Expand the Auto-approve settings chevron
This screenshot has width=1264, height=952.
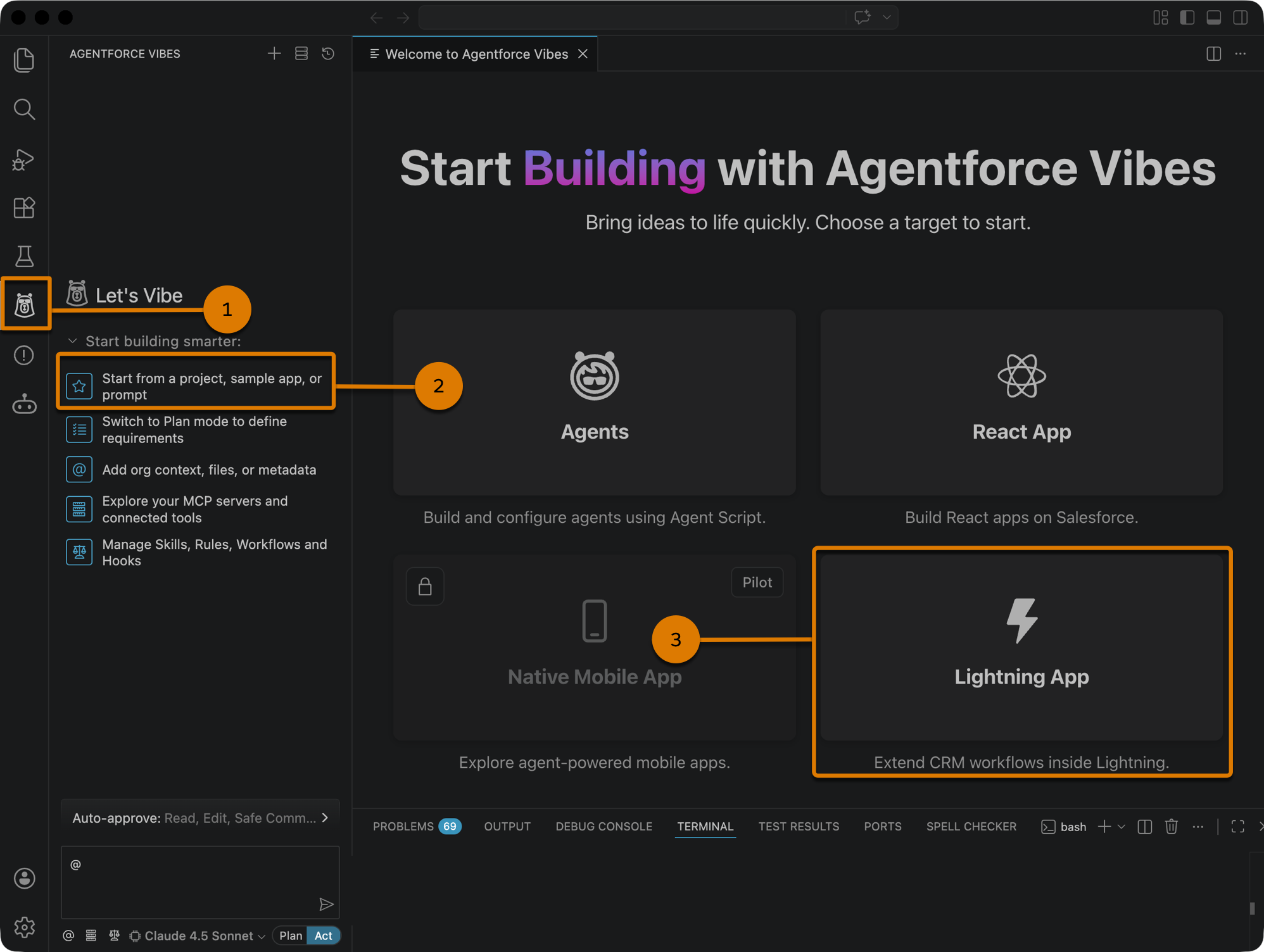325,818
